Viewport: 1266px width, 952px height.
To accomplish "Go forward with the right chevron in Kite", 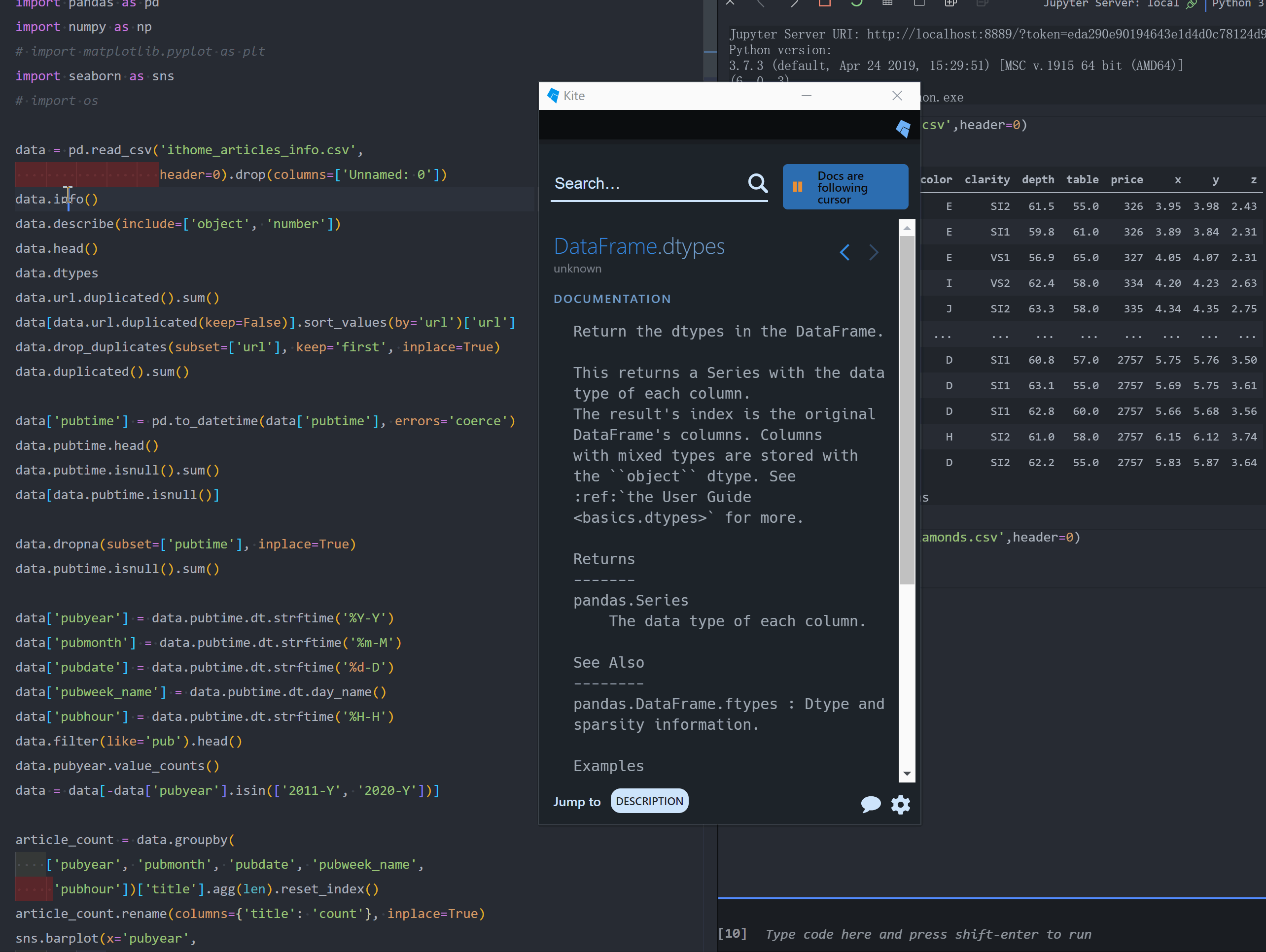I will click(x=874, y=252).
